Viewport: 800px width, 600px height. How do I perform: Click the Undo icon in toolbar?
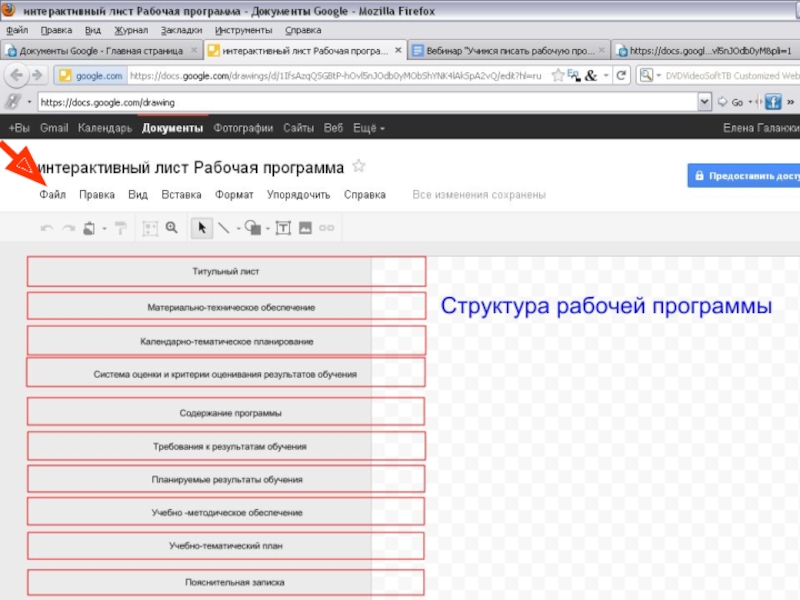pos(47,228)
